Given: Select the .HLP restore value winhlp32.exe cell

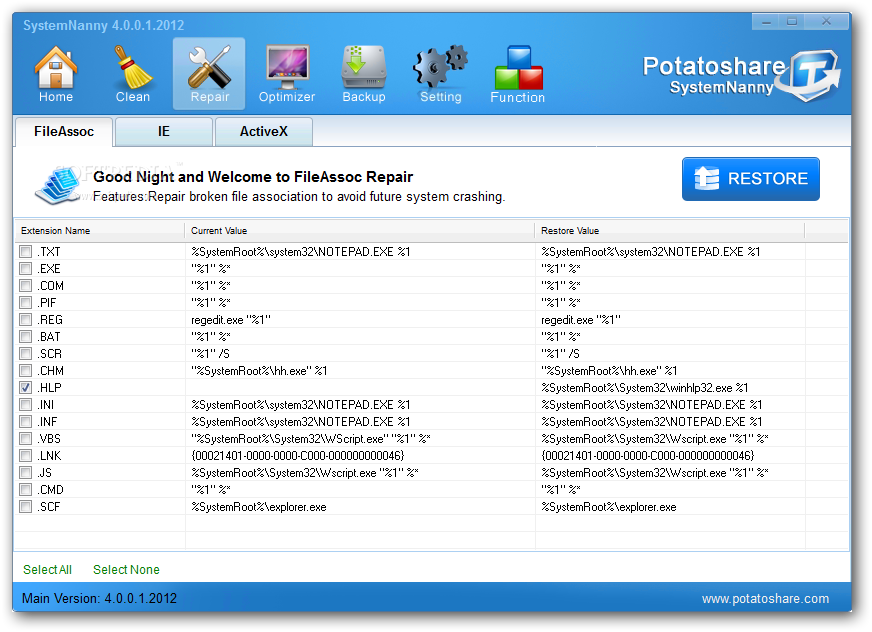Looking at the screenshot, I should coord(670,388).
